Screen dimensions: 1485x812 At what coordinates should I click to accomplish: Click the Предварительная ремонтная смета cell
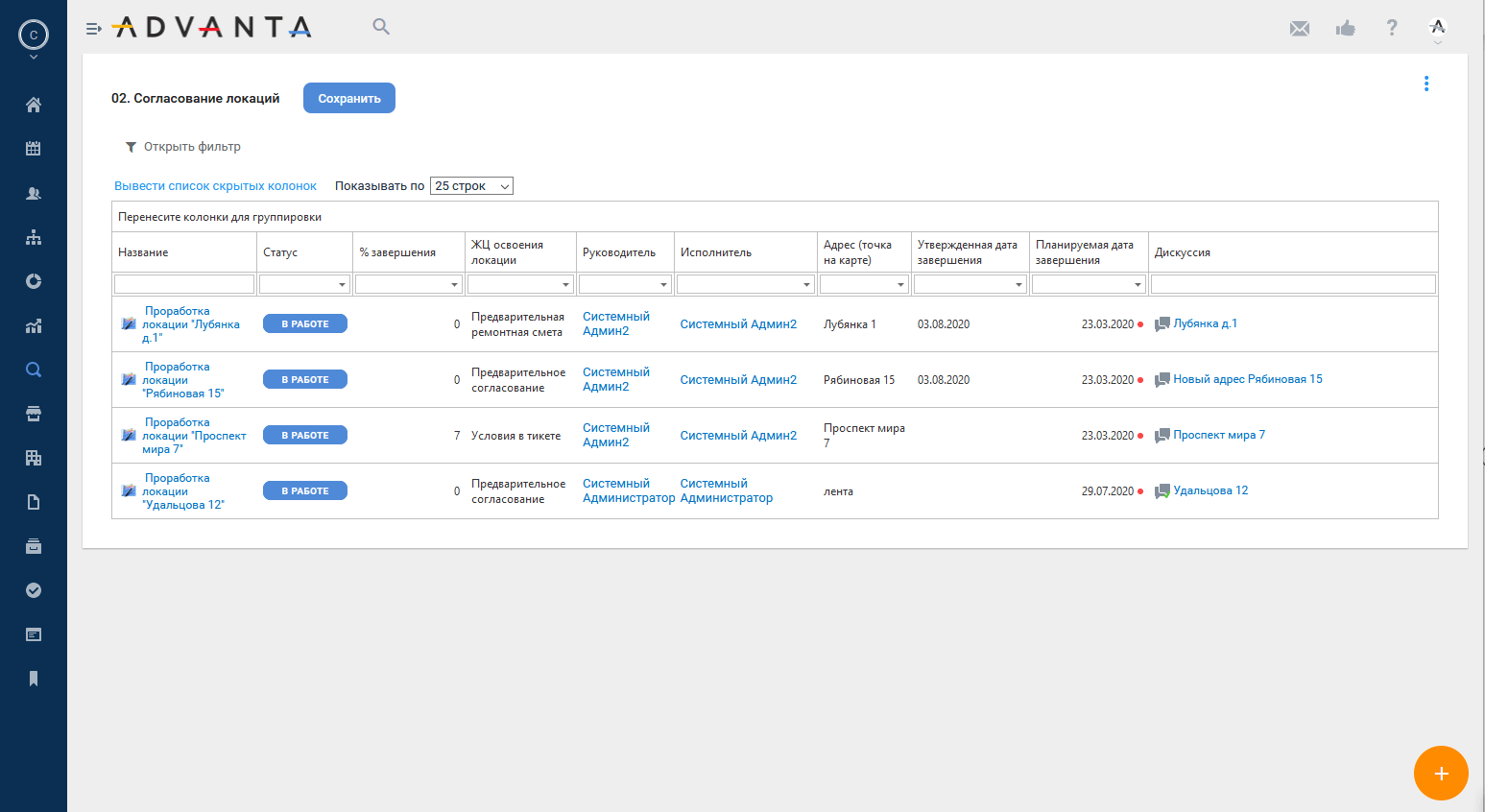(x=518, y=324)
